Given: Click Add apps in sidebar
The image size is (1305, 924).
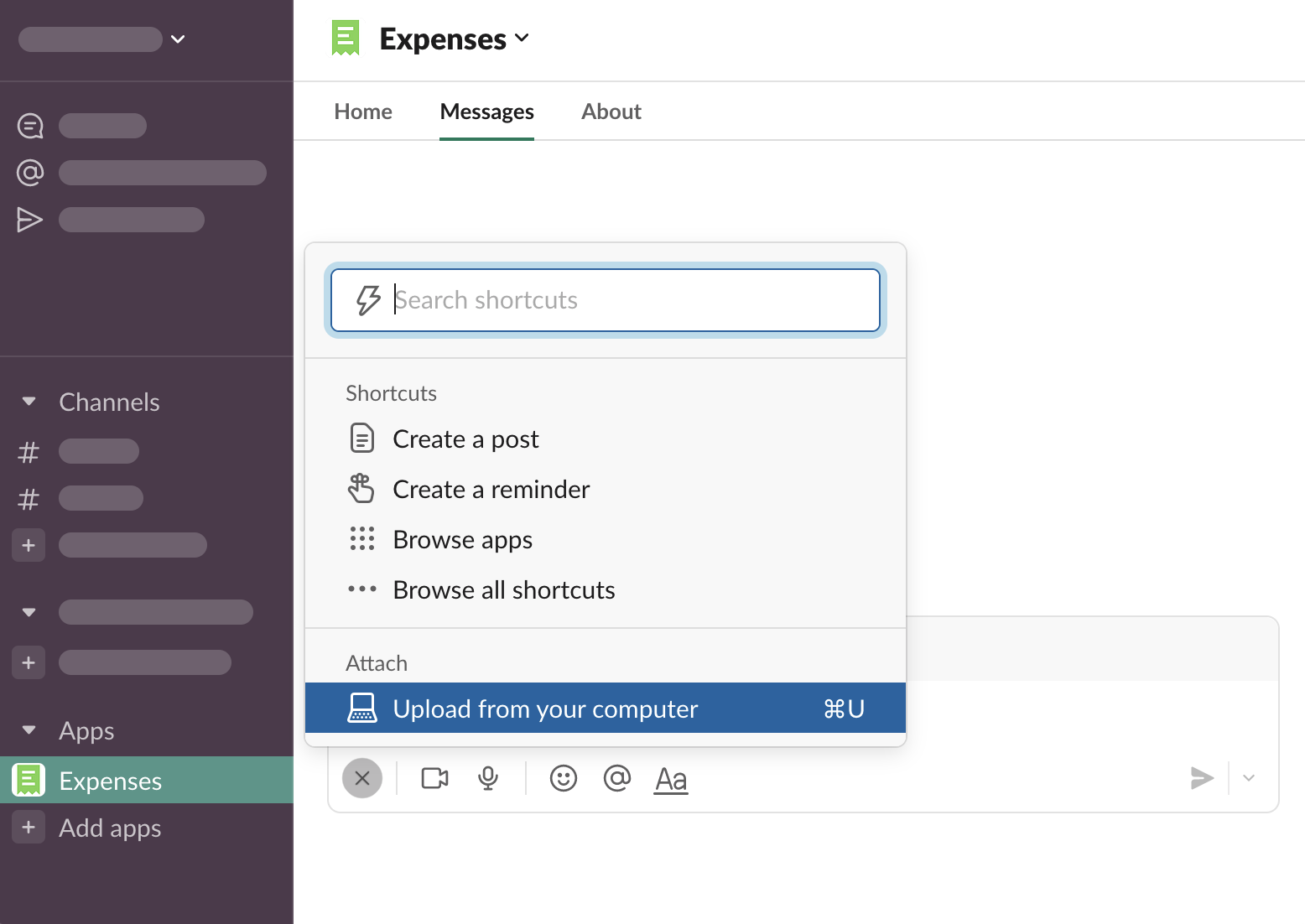Looking at the screenshot, I should point(110,828).
